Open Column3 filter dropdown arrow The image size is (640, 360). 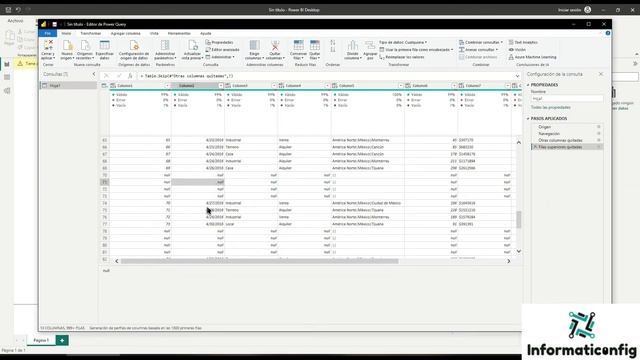(x=274, y=86)
